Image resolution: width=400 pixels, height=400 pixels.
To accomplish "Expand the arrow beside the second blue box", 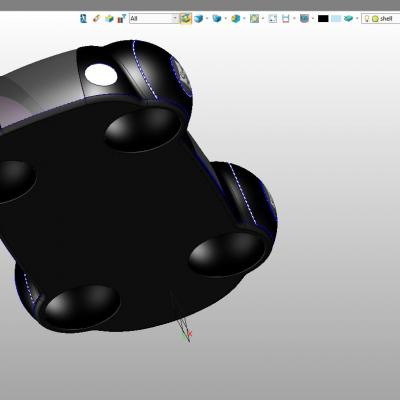I will [225, 18].
